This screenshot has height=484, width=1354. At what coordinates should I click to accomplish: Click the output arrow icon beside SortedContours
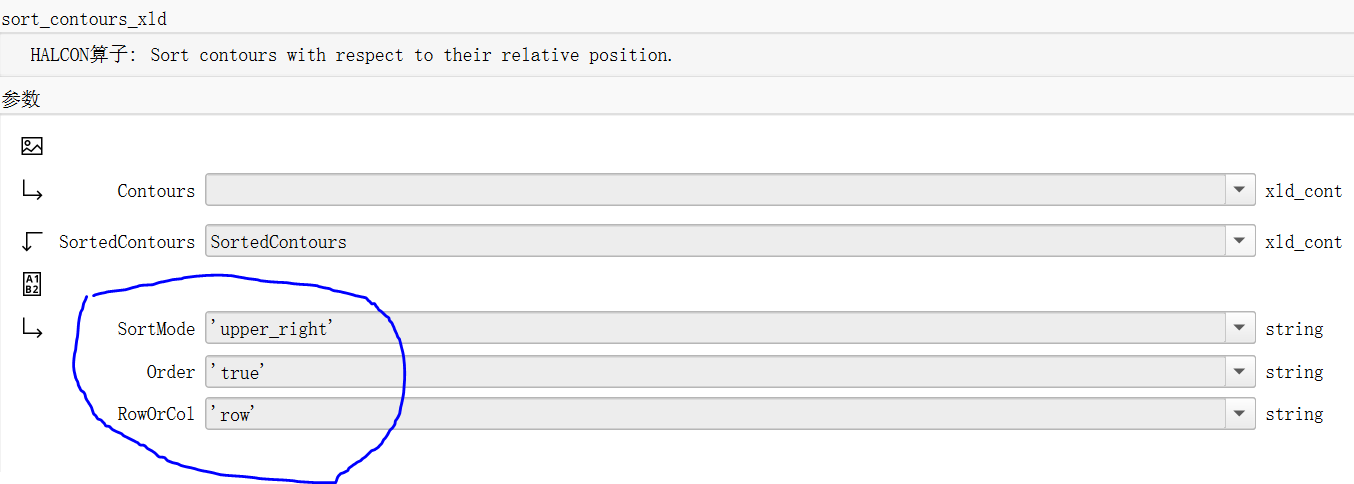pyautogui.click(x=32, y=241)
